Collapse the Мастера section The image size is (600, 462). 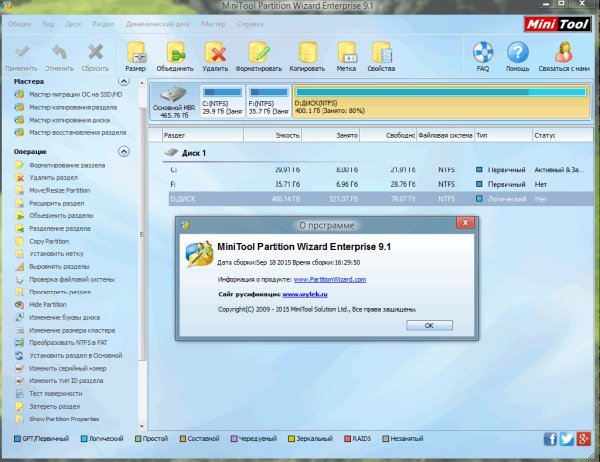[x=124, y=81]
